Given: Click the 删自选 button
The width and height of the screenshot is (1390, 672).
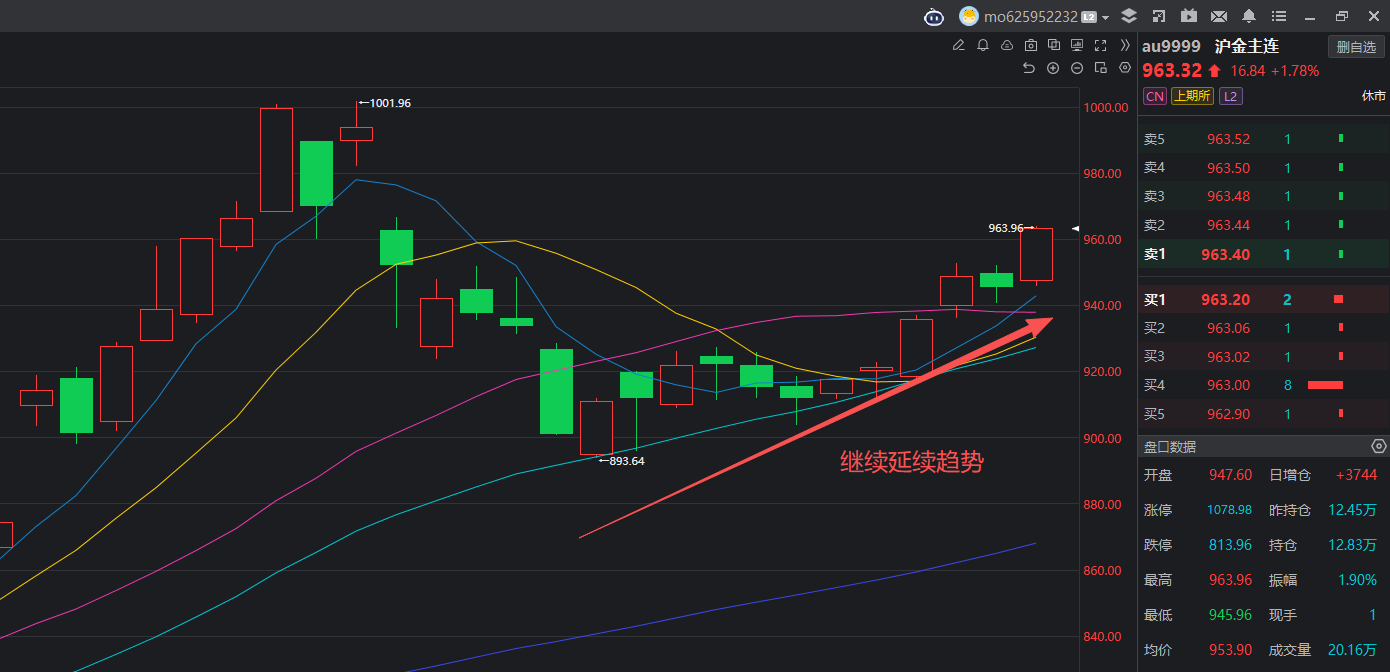Looking at the screenshot, I should coord(1356,47).
